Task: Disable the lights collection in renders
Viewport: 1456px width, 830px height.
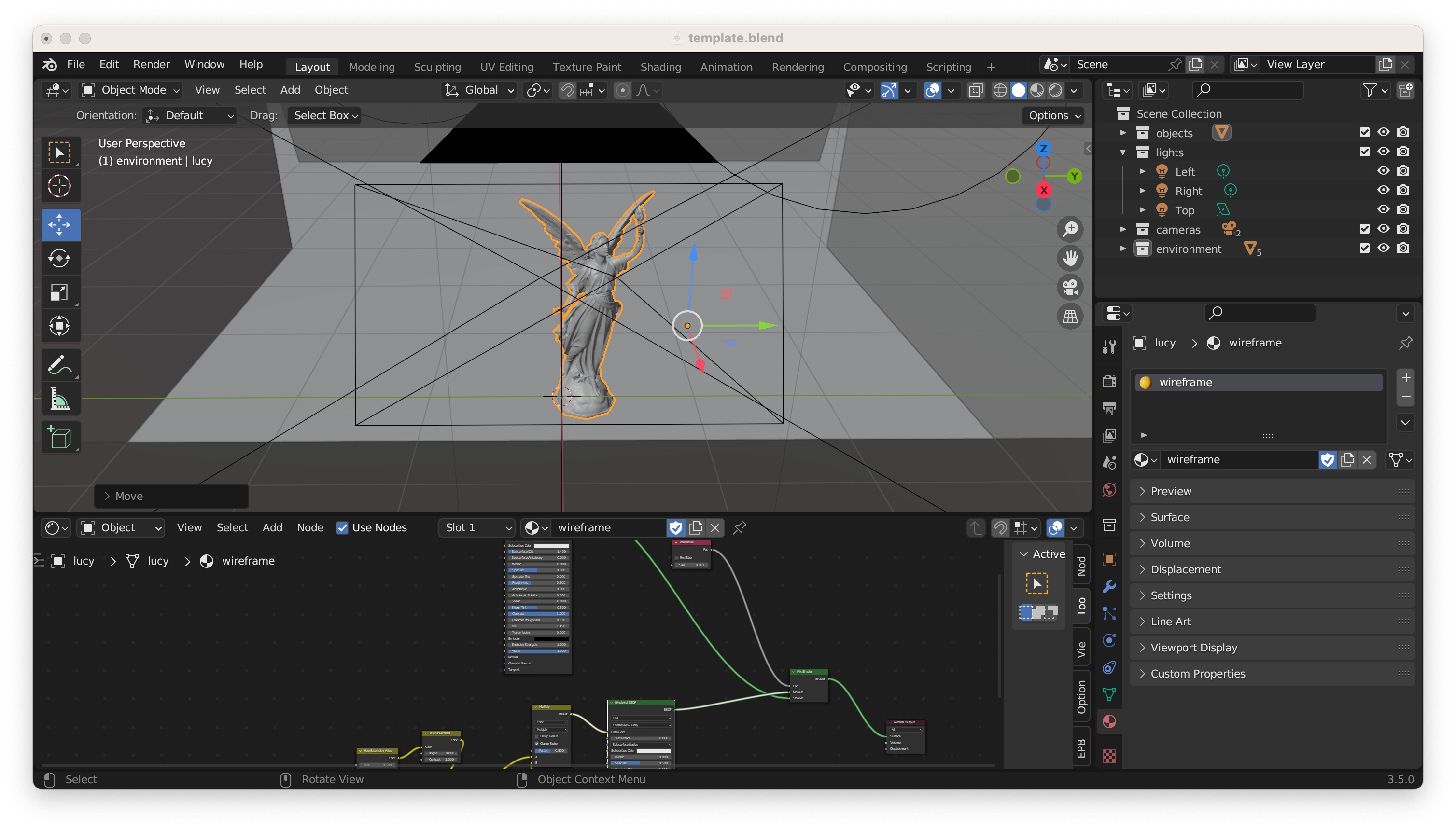Action: point(1403,151)
